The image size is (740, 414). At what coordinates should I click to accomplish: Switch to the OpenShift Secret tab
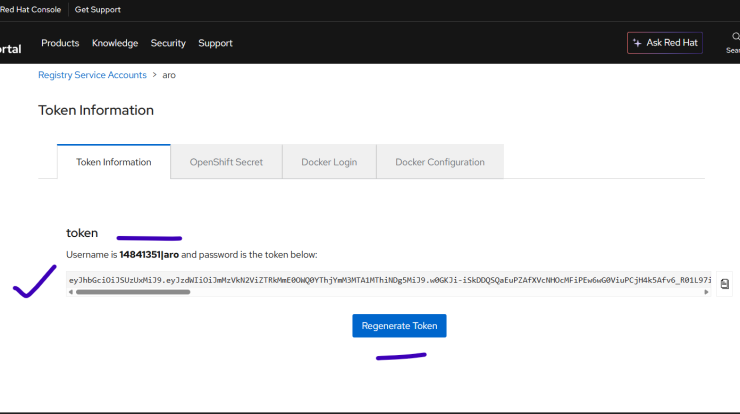[226, 162]
